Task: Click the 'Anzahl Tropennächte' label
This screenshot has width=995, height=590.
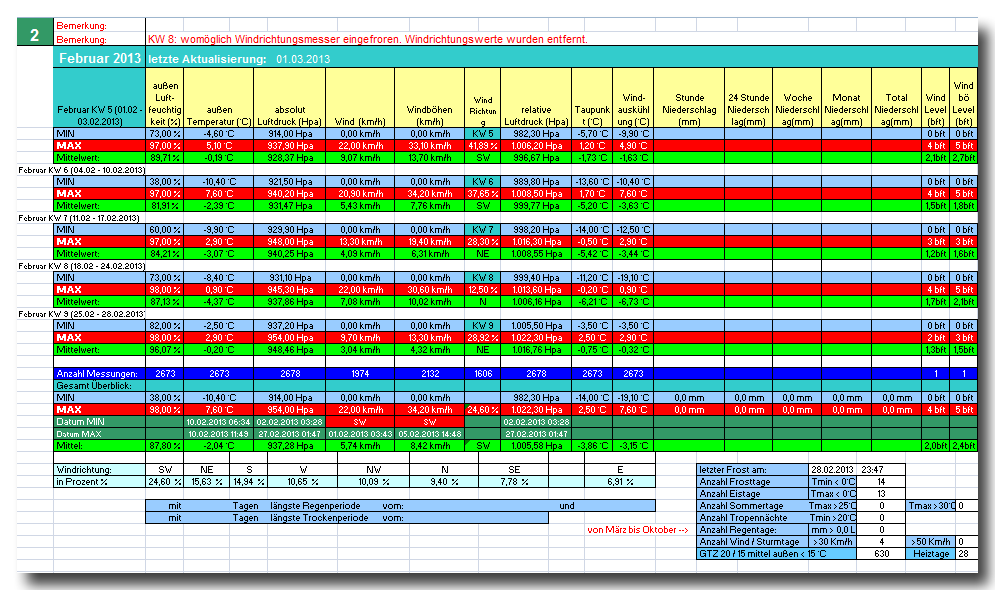Action: click(x=753, y=518)
